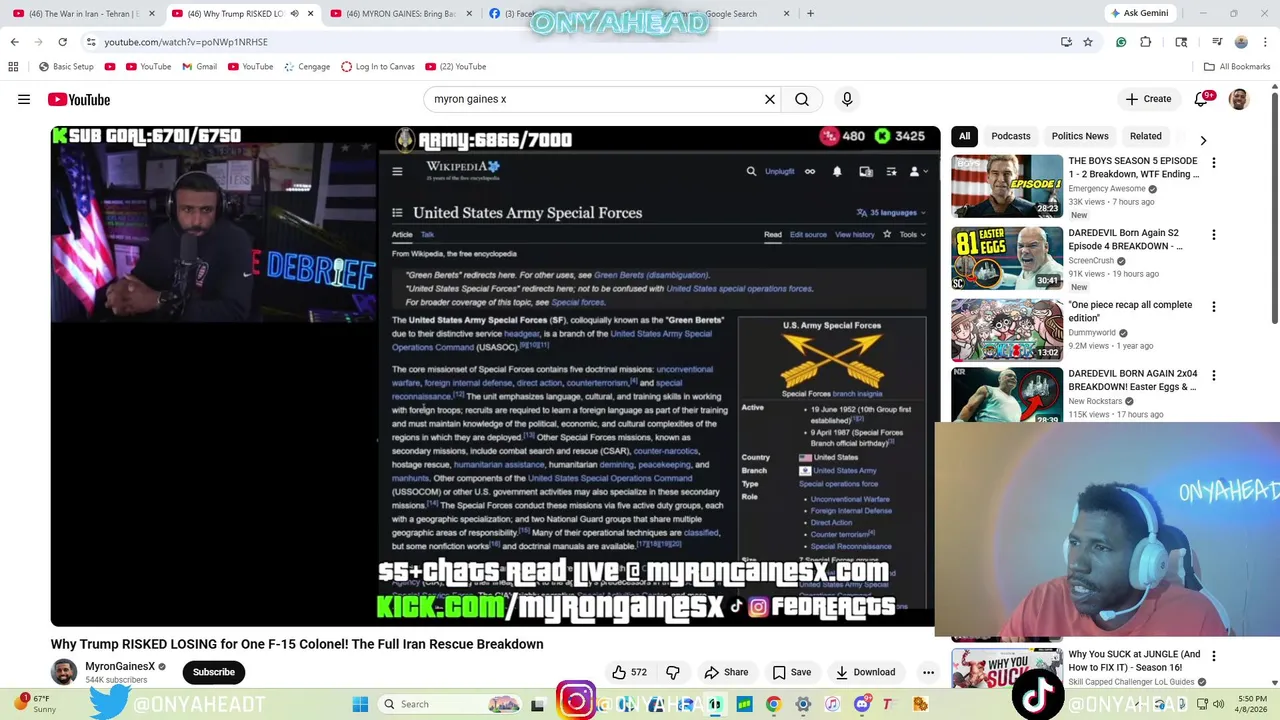Open Chrome apps grid icon
This screenshot has width=1280, height=720.
(13, 67)
